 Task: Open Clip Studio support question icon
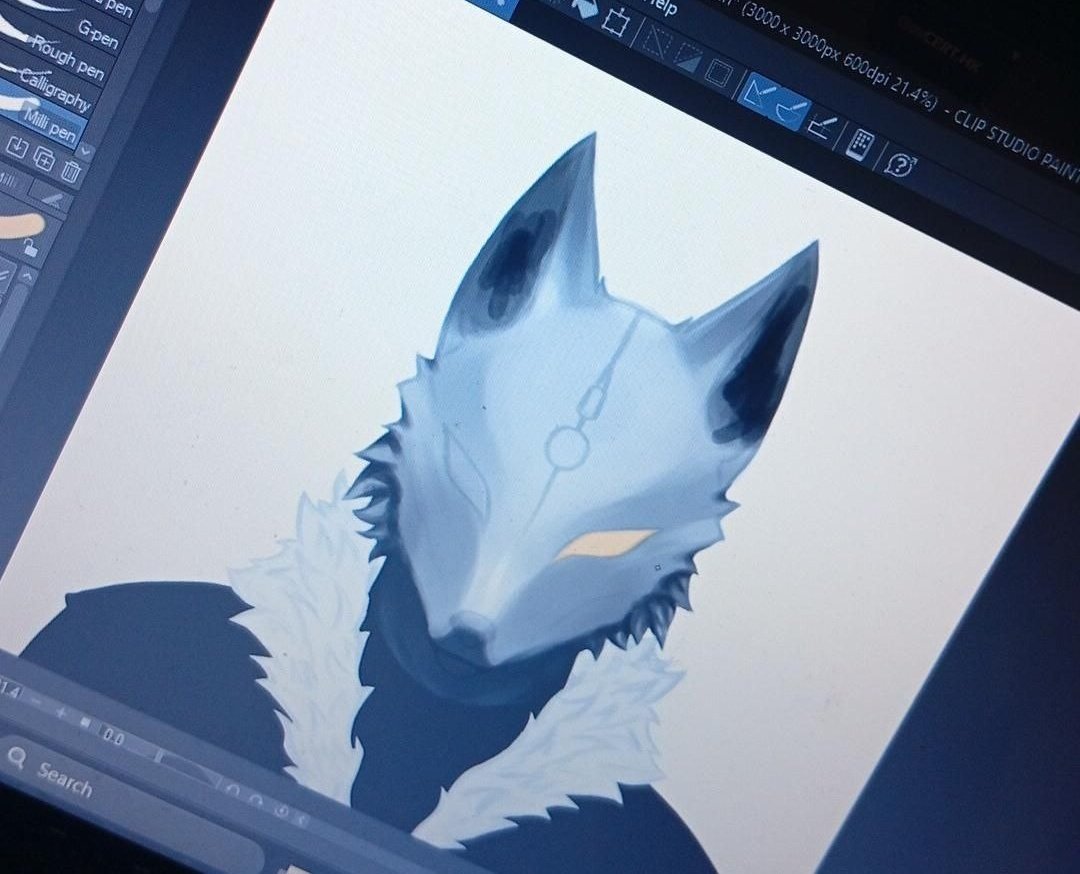click(x=900, y=165)
